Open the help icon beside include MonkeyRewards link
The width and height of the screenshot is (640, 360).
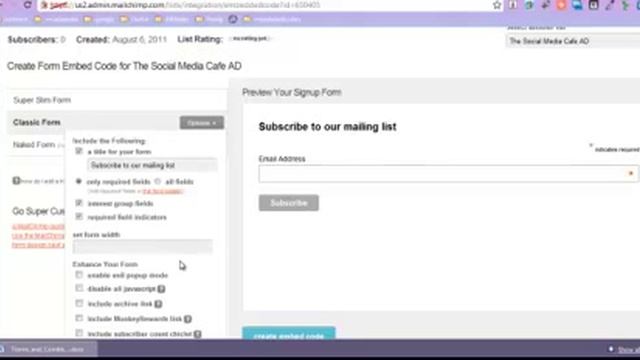point(188,319)
